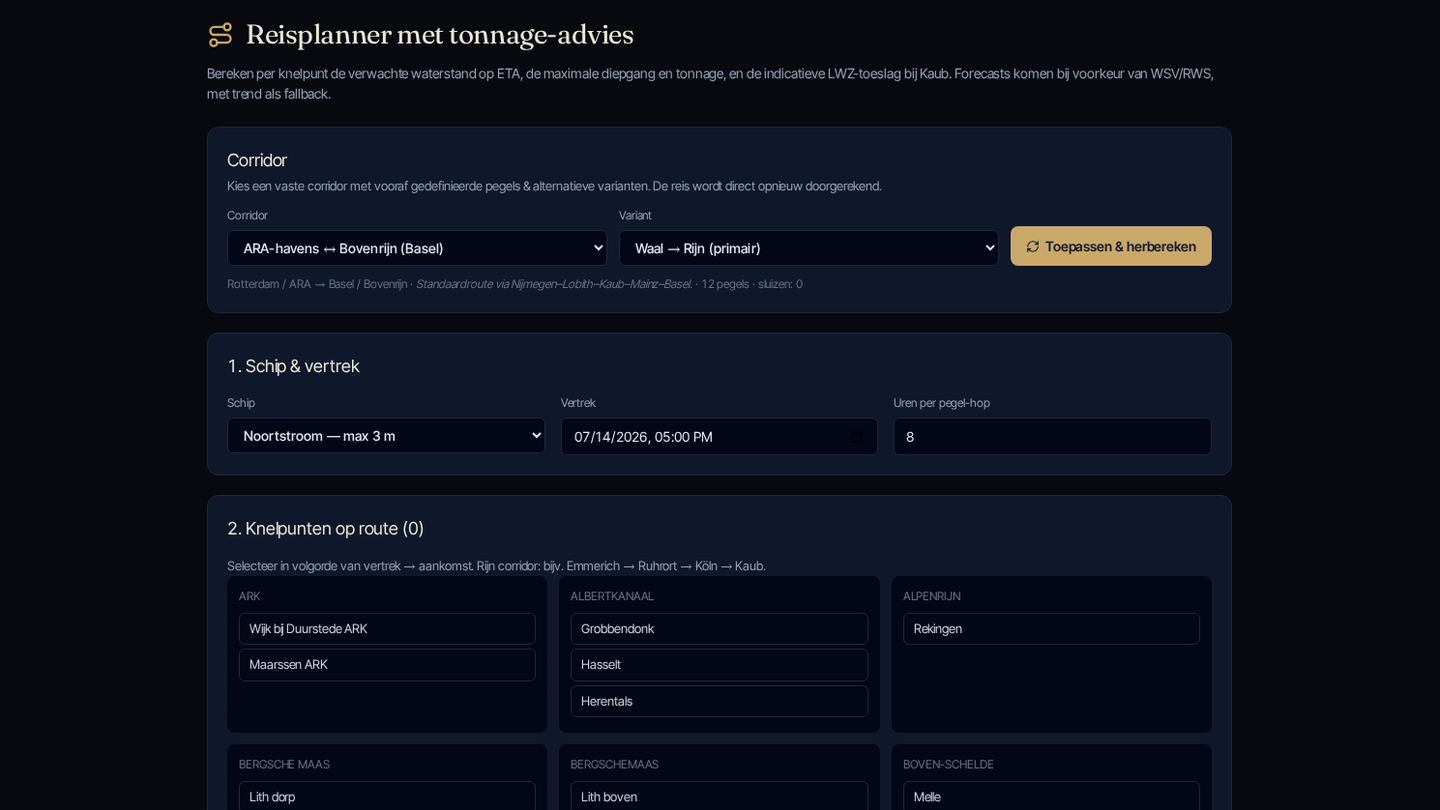1440x810 pixels.
Task: Open the Variant dropdown Waal → Rijn
Action: pos(808,248)
